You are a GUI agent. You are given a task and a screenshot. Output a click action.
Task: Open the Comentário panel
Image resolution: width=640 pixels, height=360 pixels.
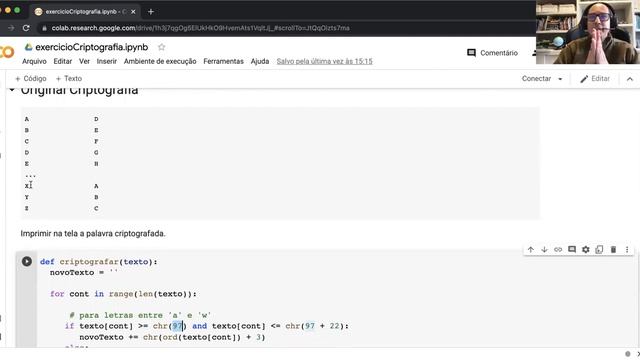click(492, 53)
